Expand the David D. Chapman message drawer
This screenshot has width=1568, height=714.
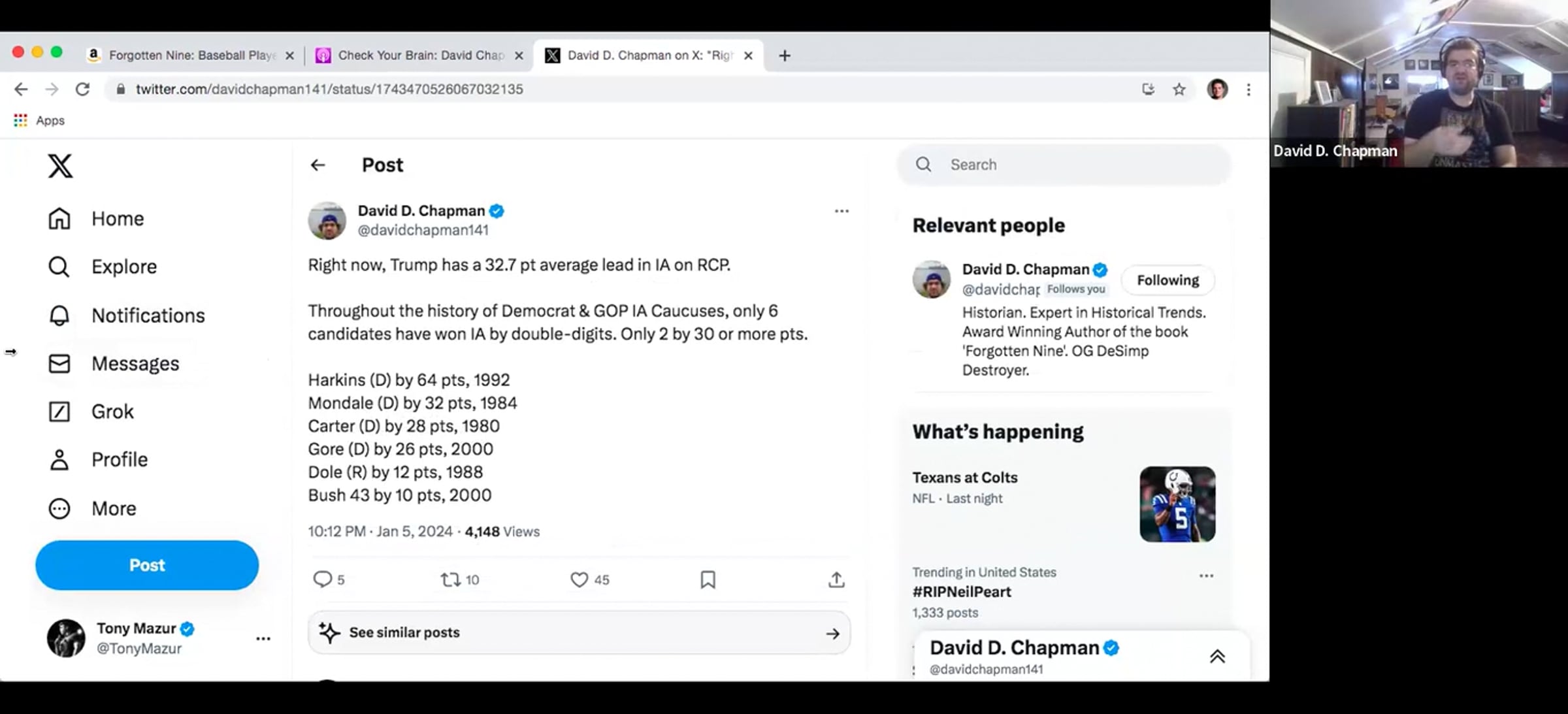click(1217, 657)
